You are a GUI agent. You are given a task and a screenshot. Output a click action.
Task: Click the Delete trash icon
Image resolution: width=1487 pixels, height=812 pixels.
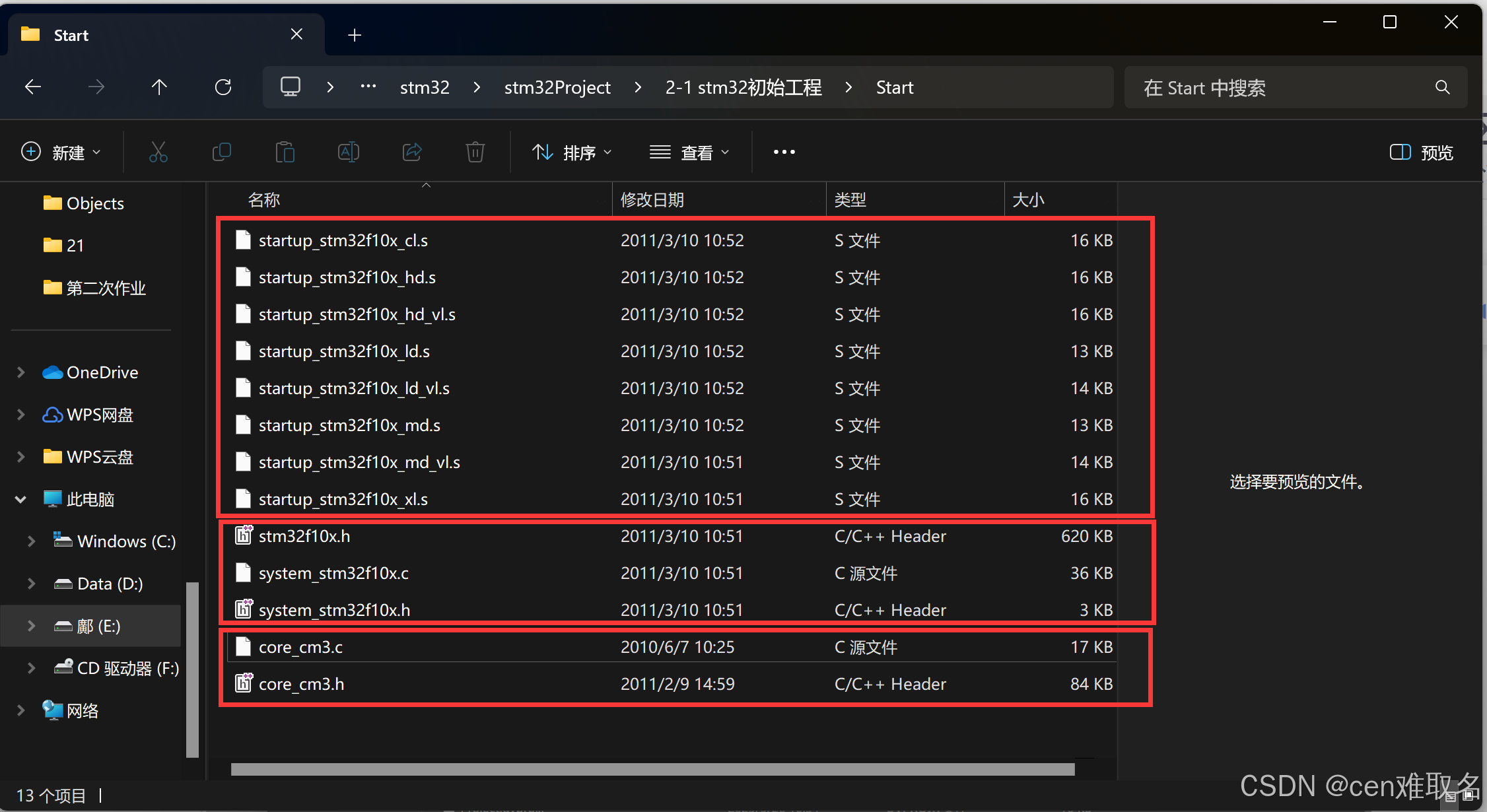click(x=475, y=152)
